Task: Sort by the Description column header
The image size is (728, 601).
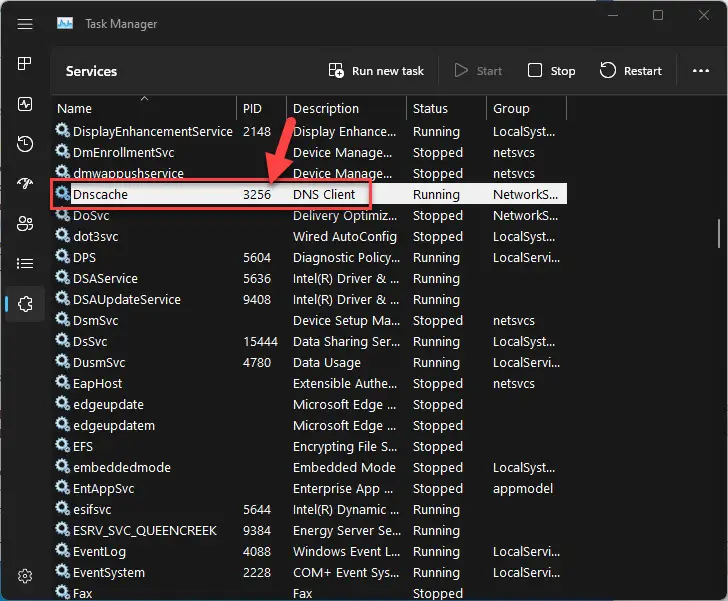Action: point(346,108)
